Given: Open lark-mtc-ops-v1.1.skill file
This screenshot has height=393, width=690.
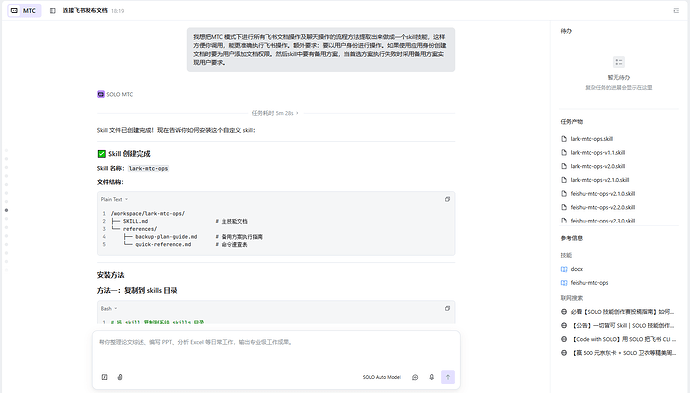Looking at the screenshot, I should click(x=598, y=152).
